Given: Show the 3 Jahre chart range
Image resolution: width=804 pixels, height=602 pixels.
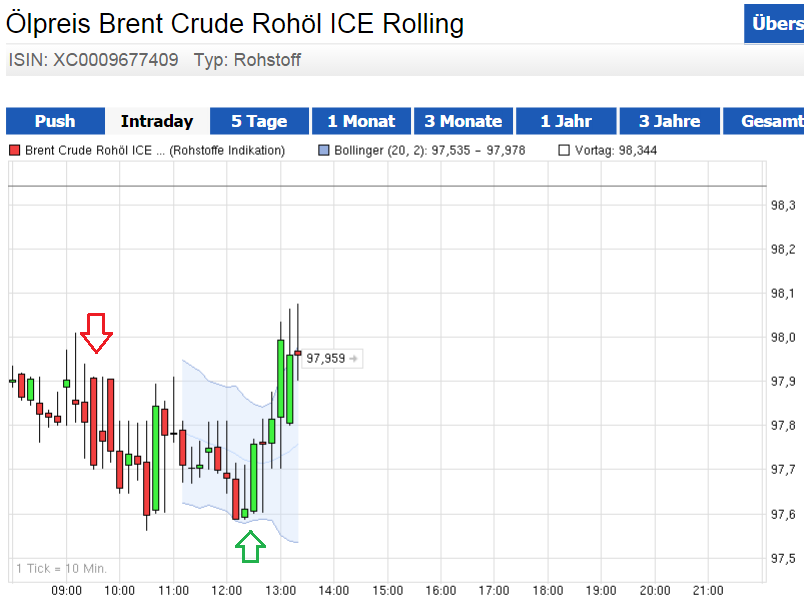Looking at the screenshot, I should (669, 121).
